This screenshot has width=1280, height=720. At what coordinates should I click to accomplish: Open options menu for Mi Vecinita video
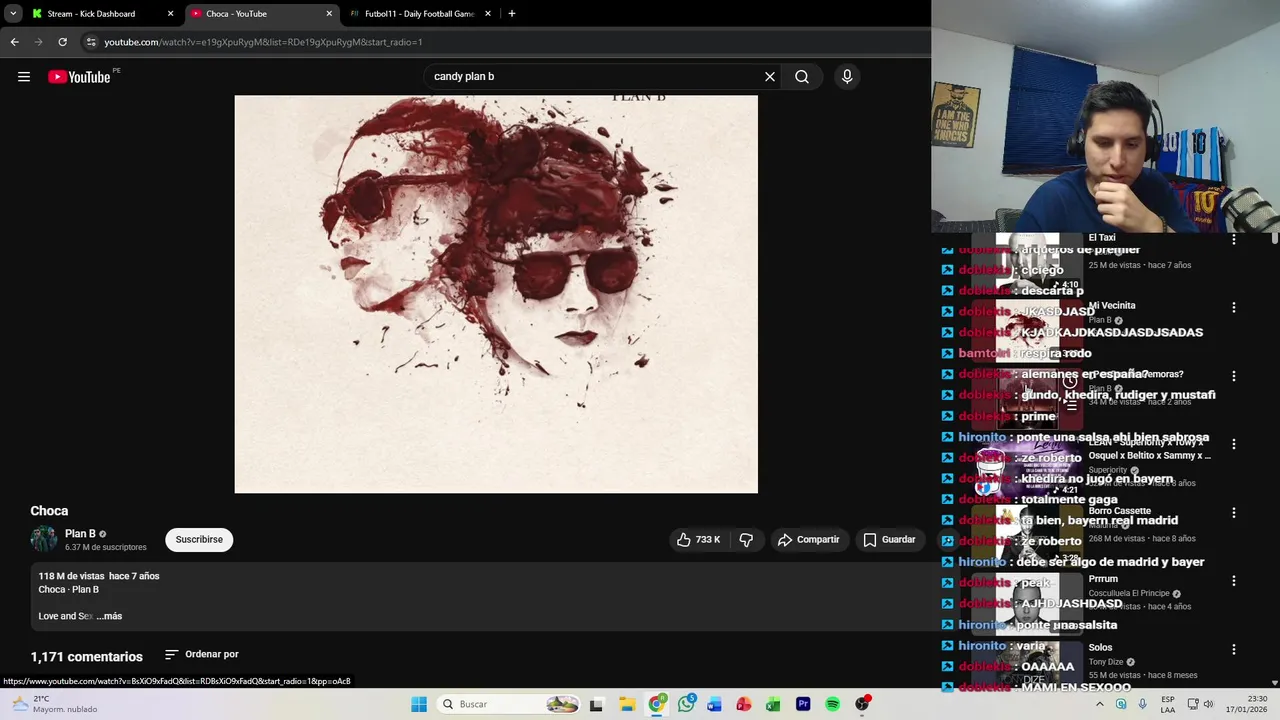click(1234, 308)
